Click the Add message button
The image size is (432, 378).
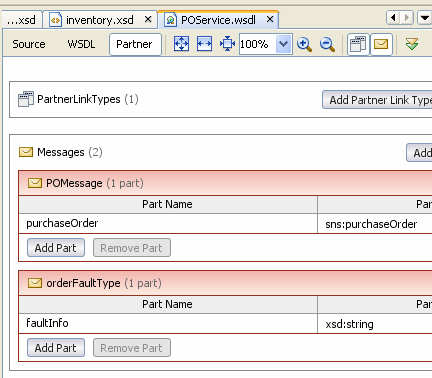(419, 153)
